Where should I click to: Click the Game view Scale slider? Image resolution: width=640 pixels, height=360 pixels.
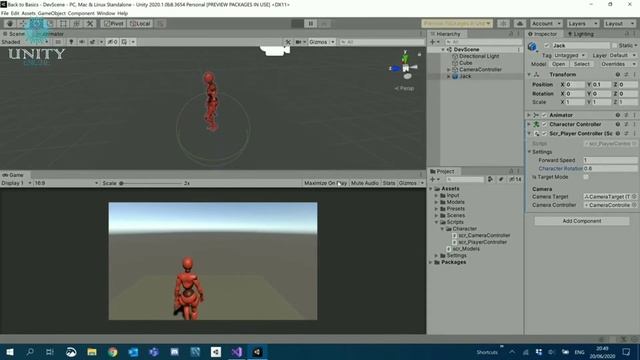tap(151, 183)
